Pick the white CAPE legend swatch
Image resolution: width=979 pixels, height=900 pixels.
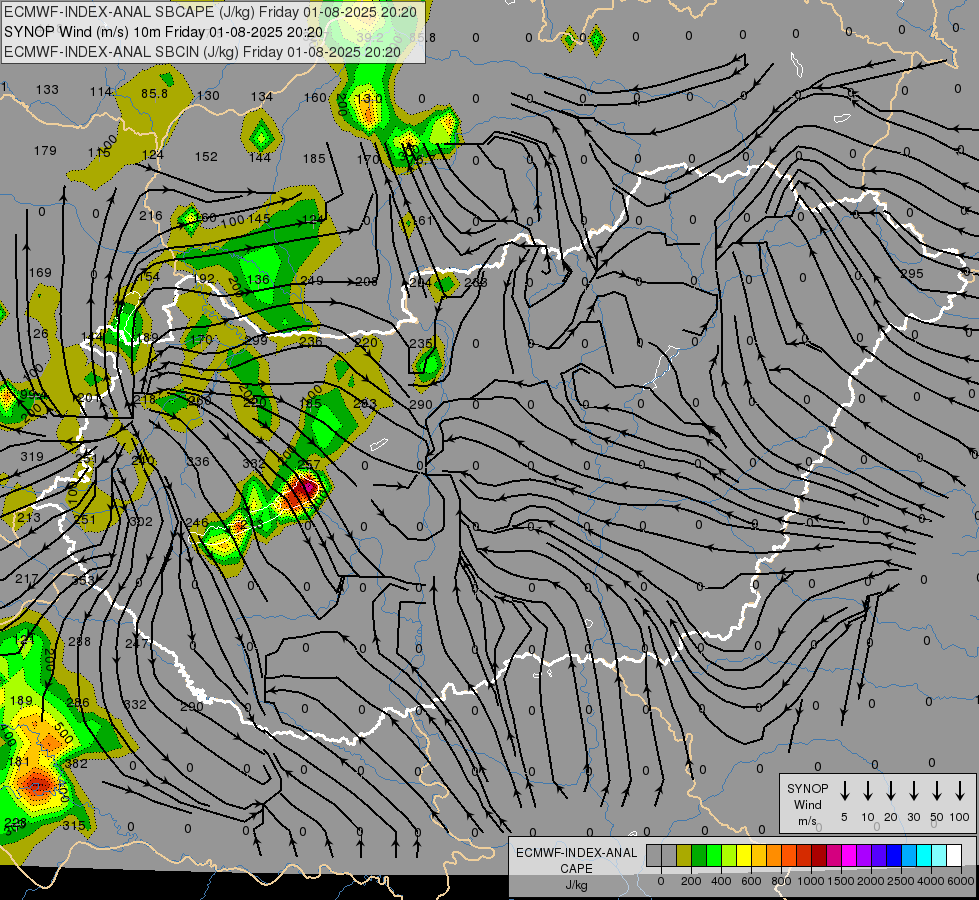click(x=955, y=855)
